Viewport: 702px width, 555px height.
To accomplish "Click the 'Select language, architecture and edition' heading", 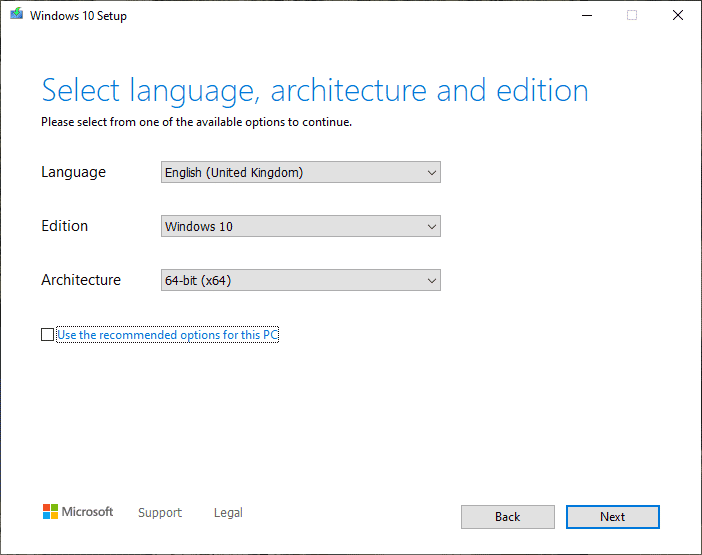I will (x=315, y=91).
